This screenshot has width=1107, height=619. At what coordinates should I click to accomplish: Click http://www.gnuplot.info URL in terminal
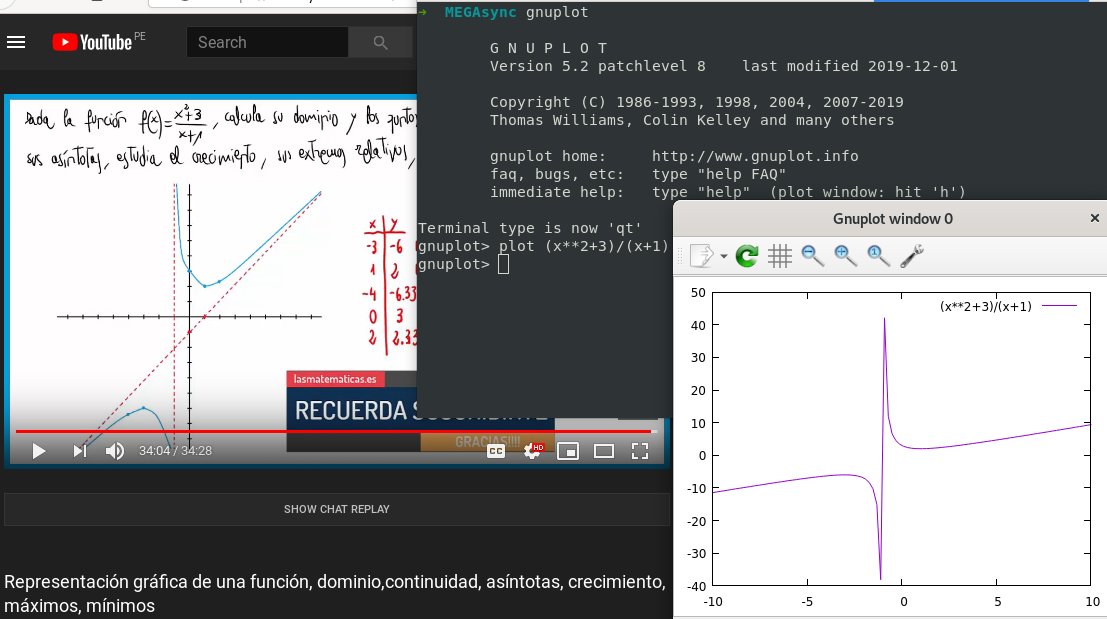coord(755,156)
